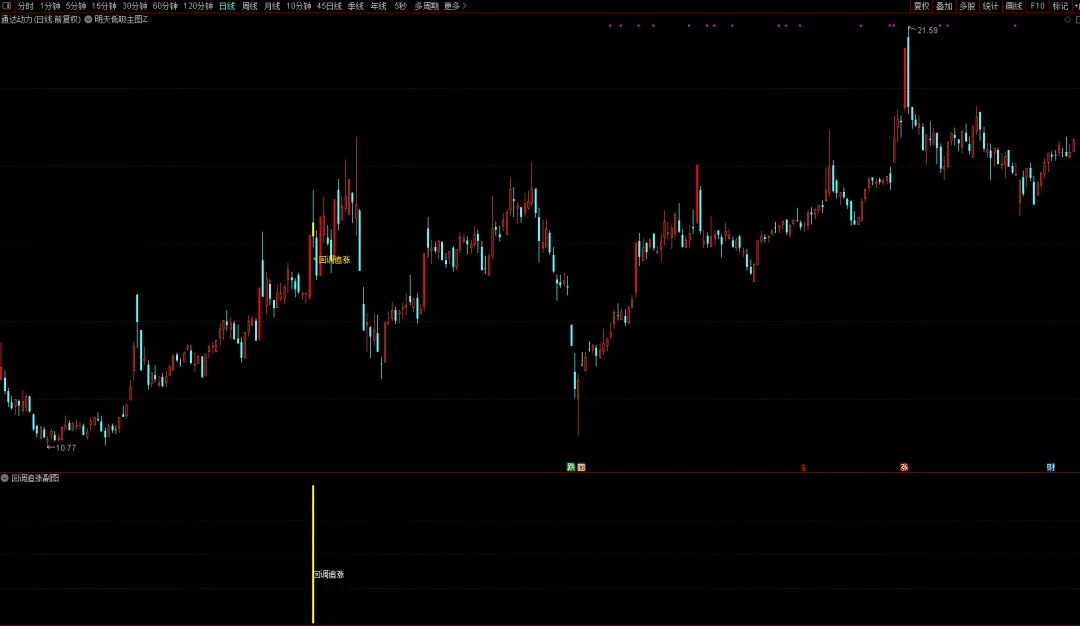The height and width of the screenshot is (626, 1080).
Task: Select the 1分钟 period tab
Action: 50,6
